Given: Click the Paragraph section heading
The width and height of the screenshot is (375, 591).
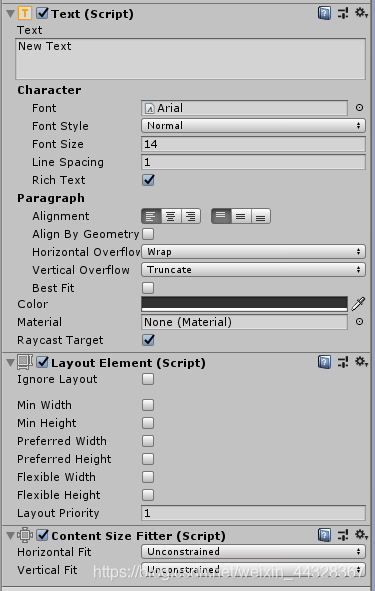Looking at the screenshot, I should click(x=51, y=198).
